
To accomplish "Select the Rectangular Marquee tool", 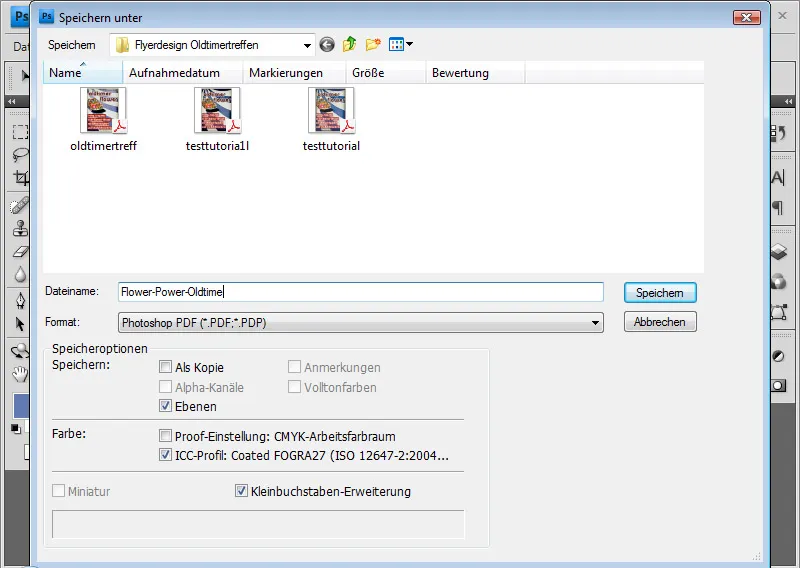I will tap(20, 132).
